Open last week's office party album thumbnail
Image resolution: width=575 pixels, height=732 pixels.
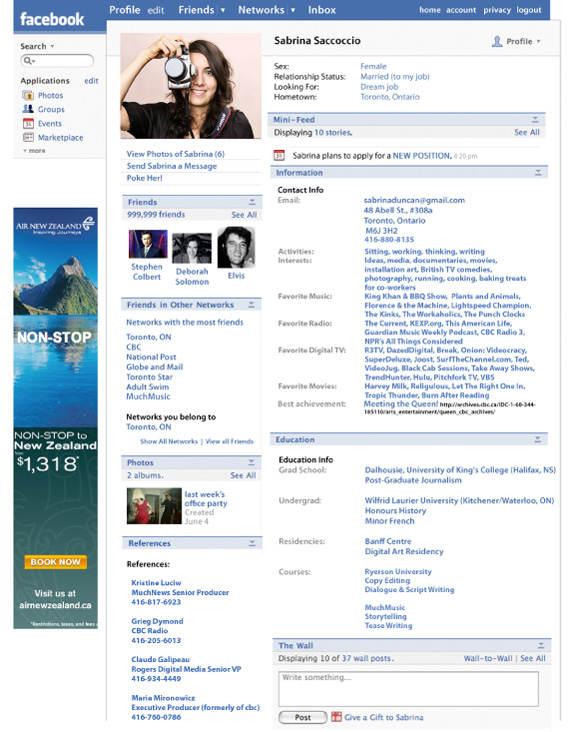154,506
